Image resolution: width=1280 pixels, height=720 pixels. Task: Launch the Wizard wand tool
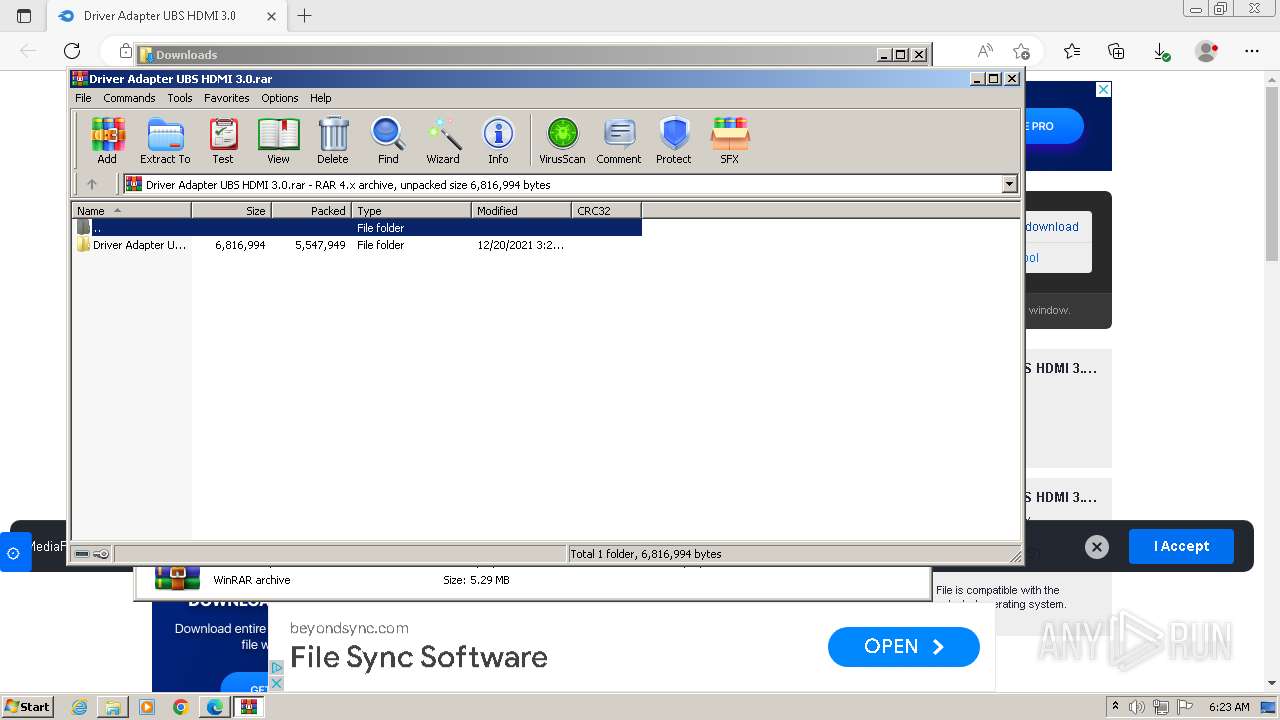(443, 140)
